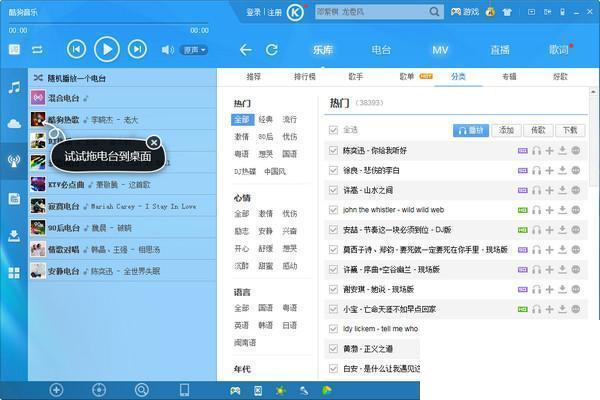Open the 排行榜 sub-tab
This screenshot has width=600, height=400.
(305, 77)
